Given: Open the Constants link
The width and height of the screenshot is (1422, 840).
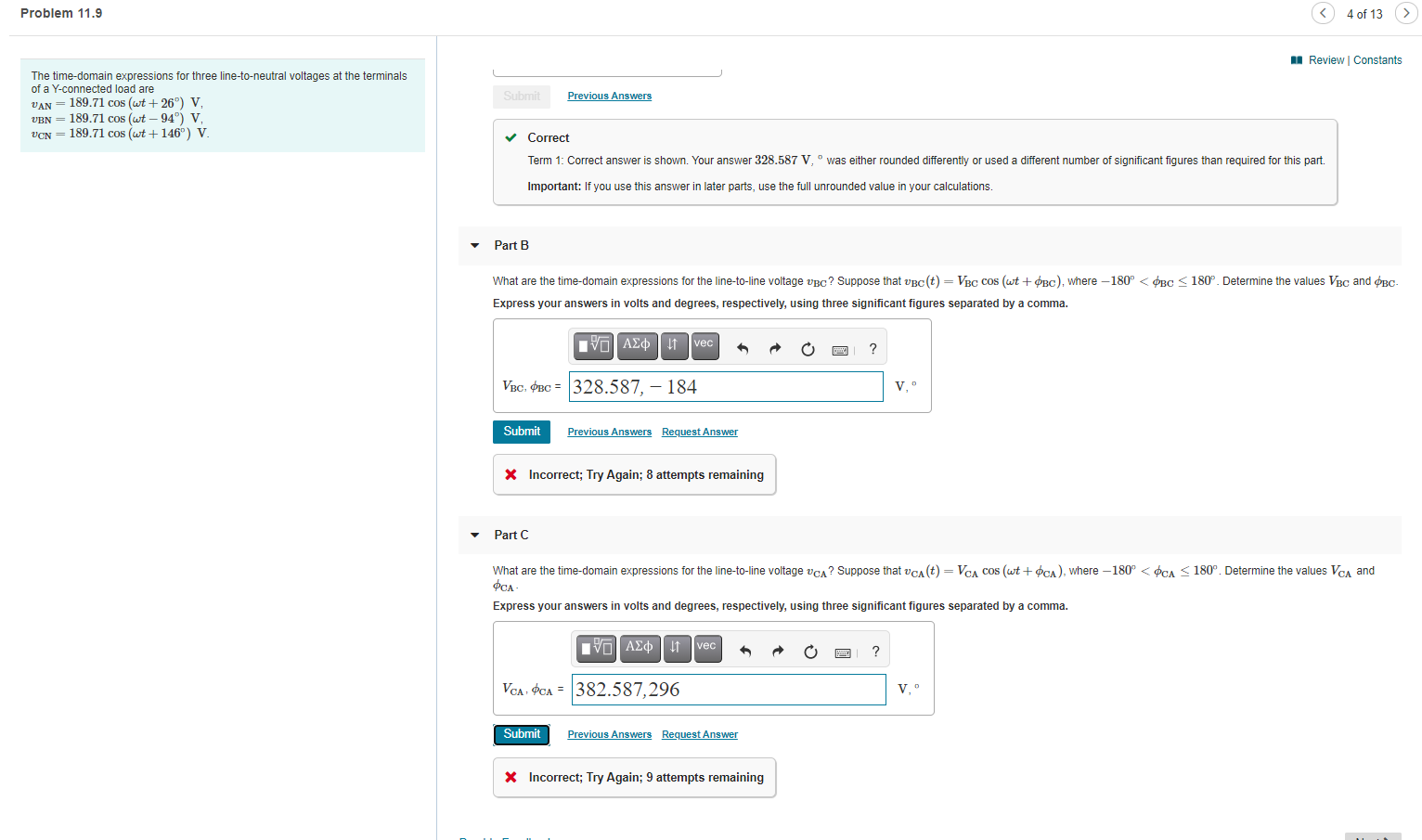Looking at the screenshot, I should [1377, 60].
